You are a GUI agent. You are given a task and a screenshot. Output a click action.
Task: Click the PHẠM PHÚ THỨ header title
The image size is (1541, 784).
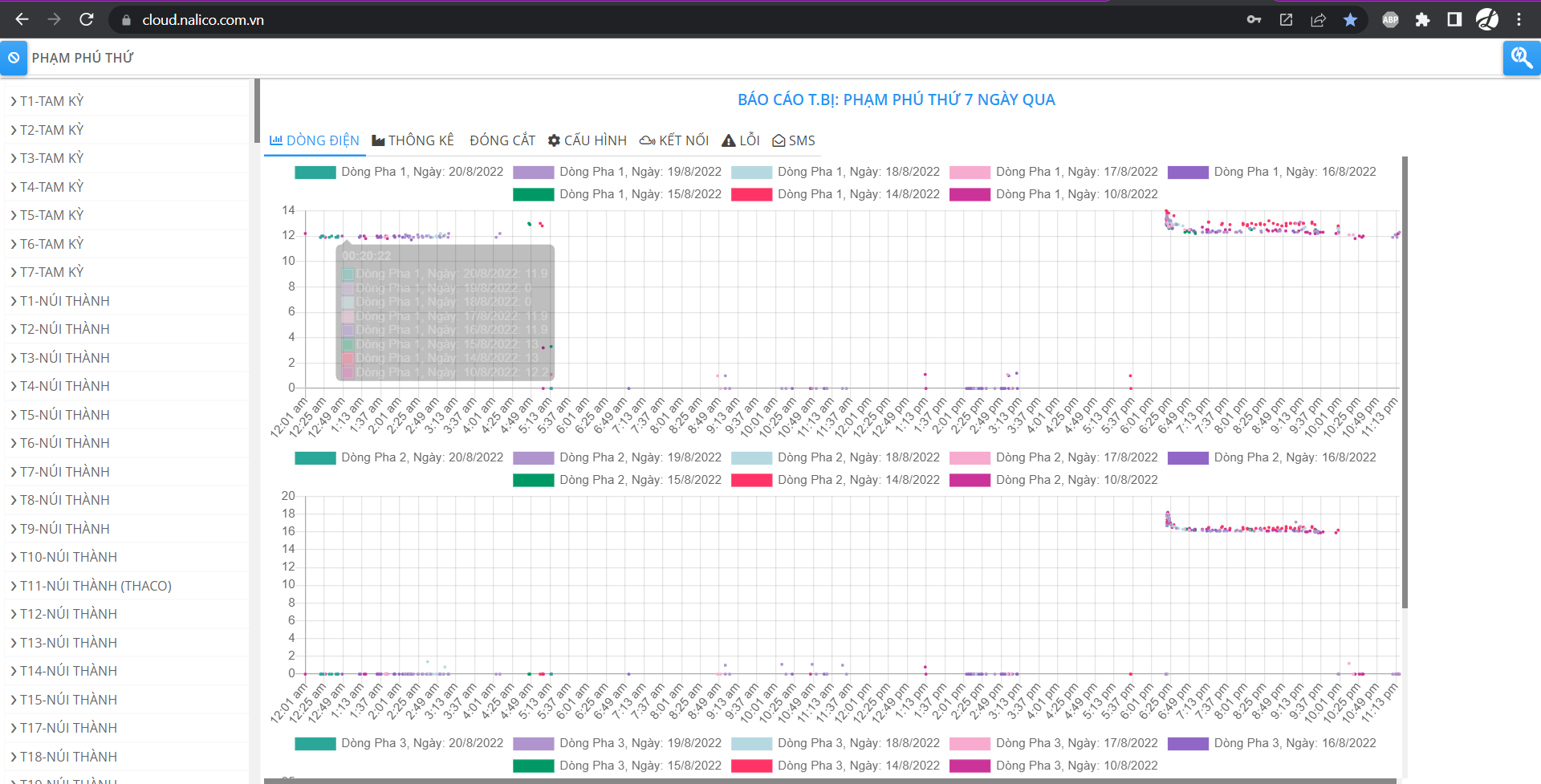pos(83,58)
